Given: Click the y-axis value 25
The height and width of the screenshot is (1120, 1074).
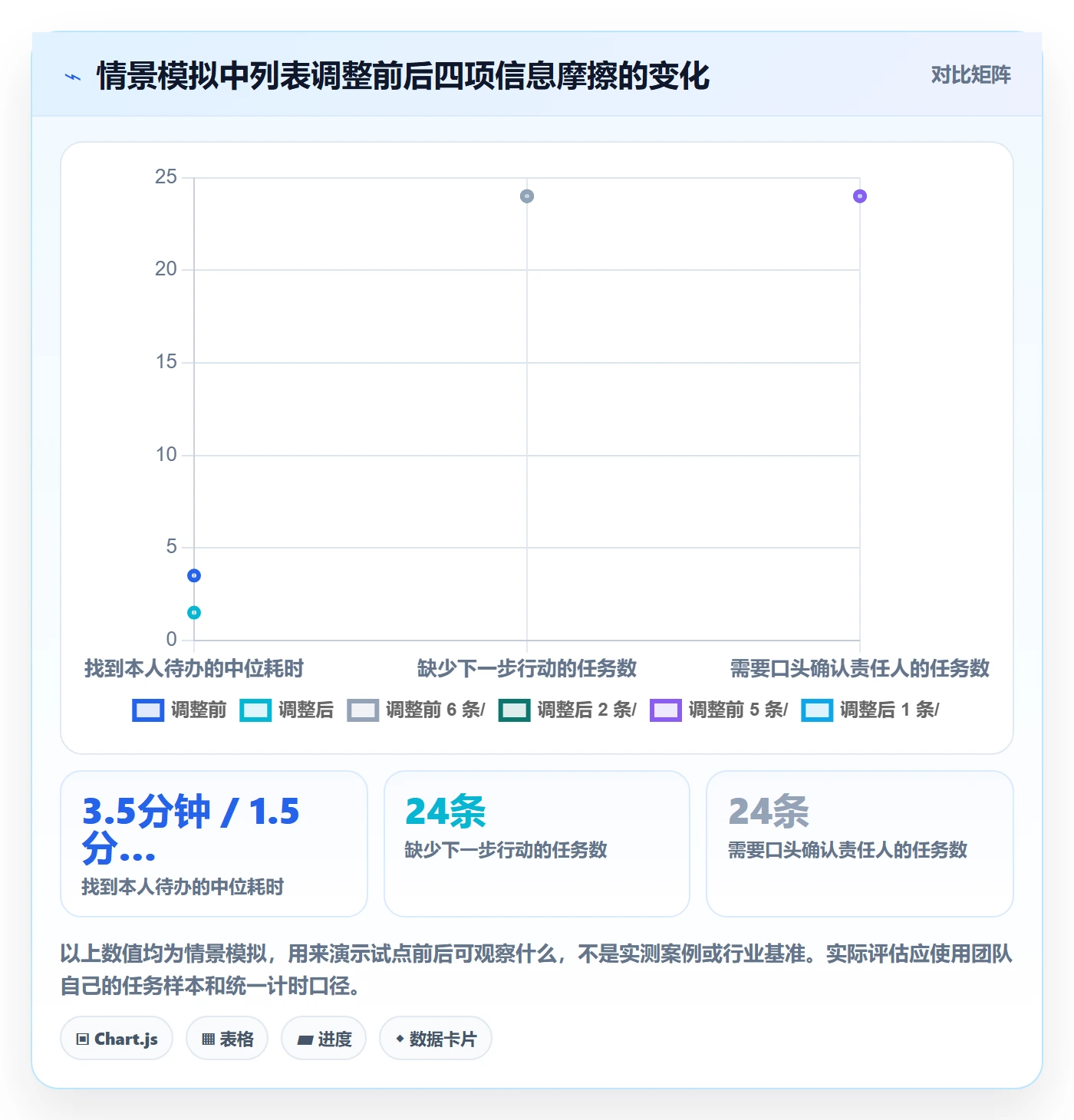Looking at the screenshot, I should (166, 177).
